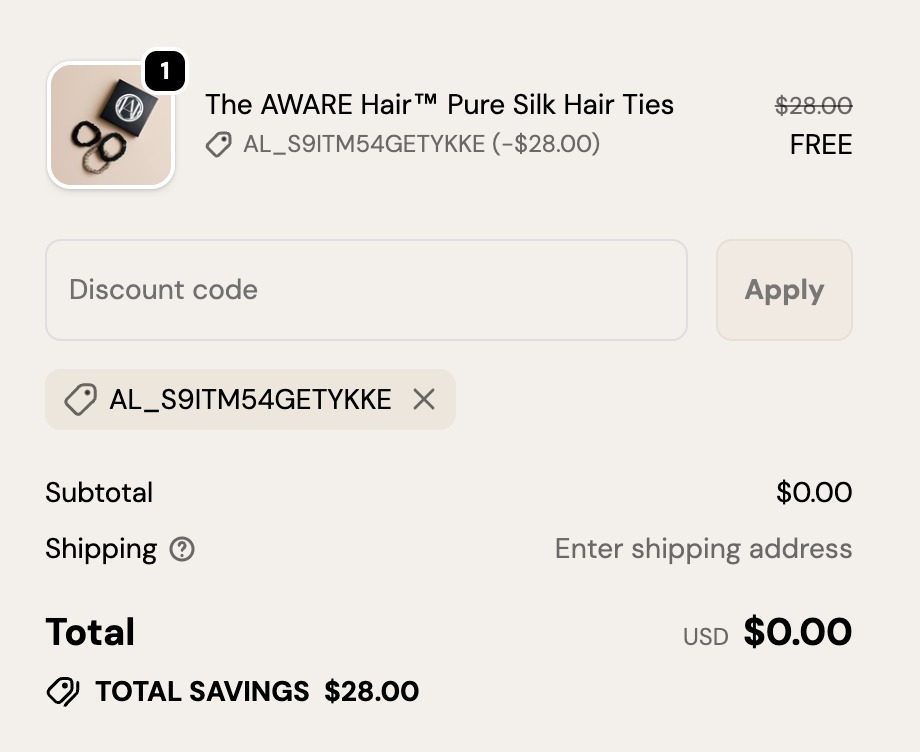Click the quantity badge showing 1
Viewport: 920px width, 752px height.
(166, 69)
